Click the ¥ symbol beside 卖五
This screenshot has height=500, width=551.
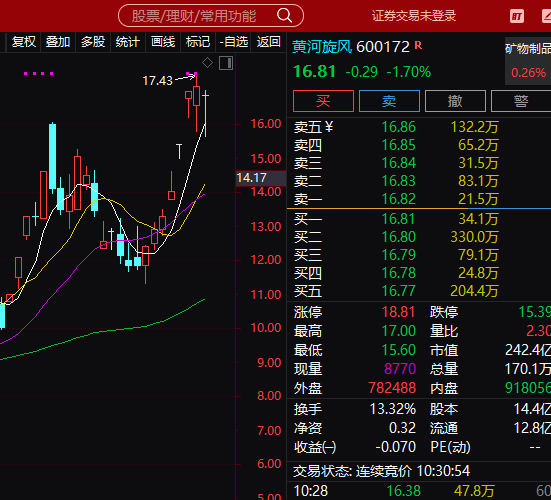pos(329,127)
